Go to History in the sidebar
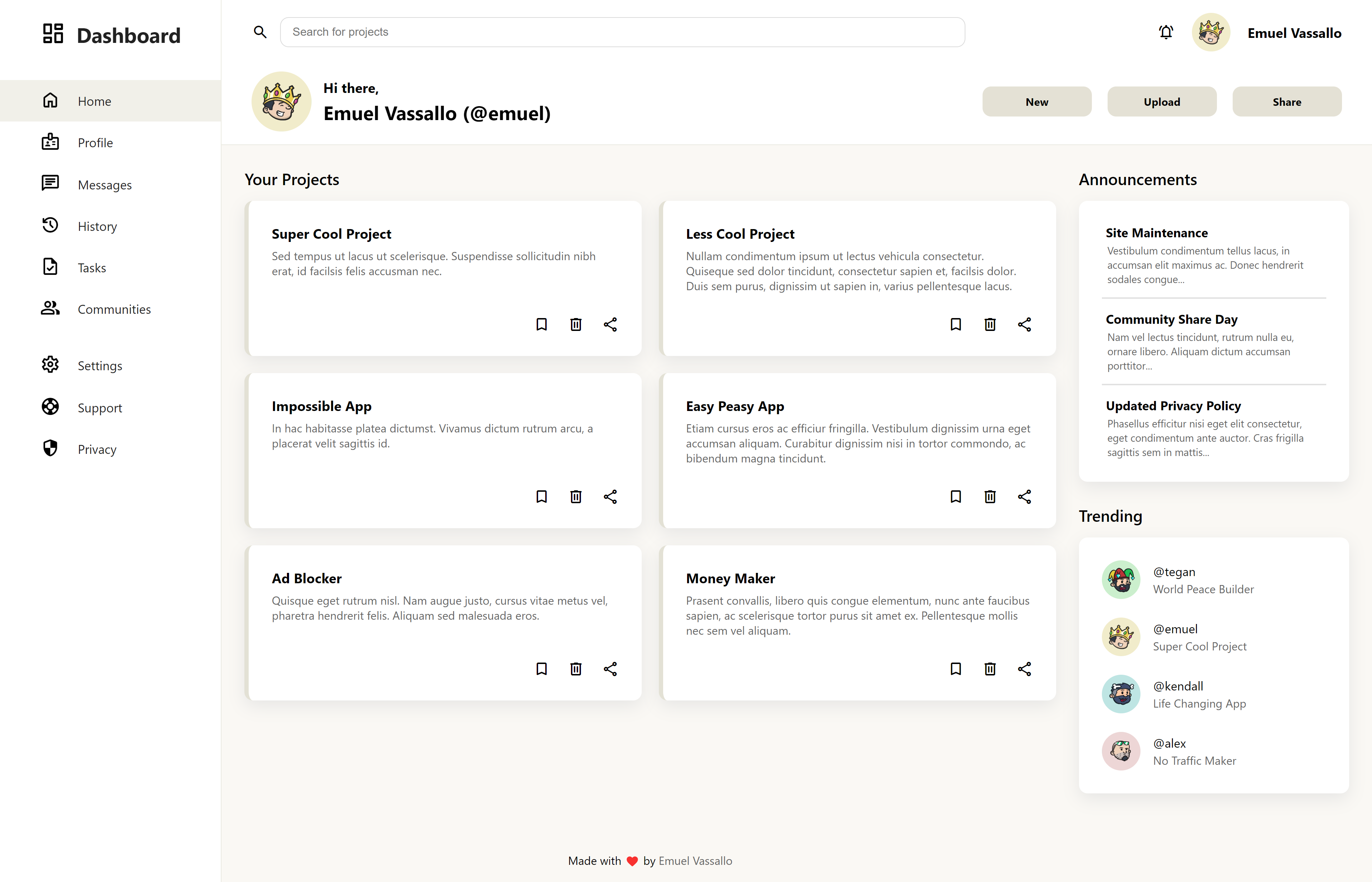This screenshot has height=882, width=1372. pyautogui.click(x=97, y=226)
